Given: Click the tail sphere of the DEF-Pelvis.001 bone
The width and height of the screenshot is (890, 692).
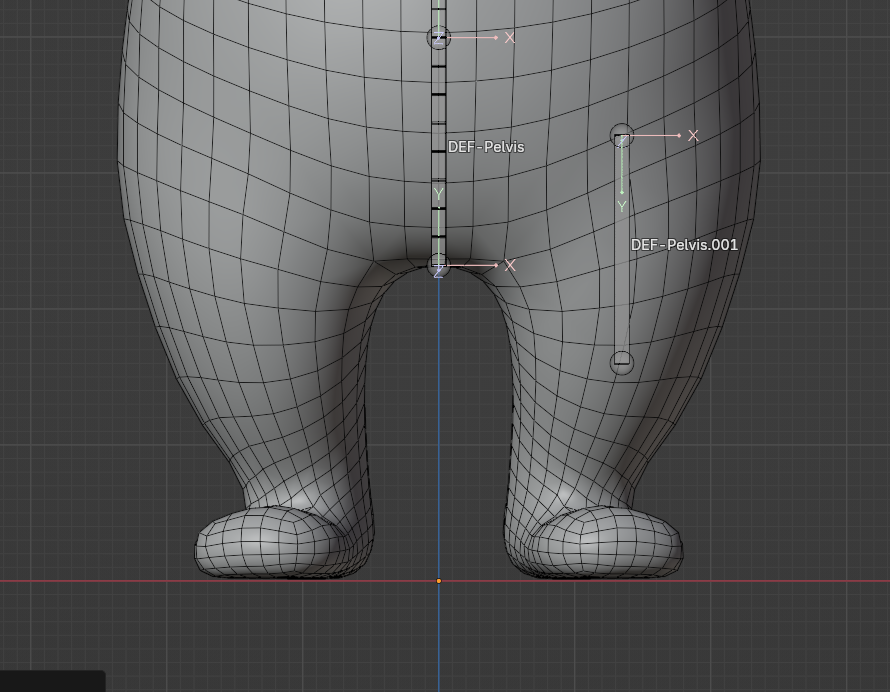Looking at the screenshot, I should pyautogui.click(x=621, y=362).
